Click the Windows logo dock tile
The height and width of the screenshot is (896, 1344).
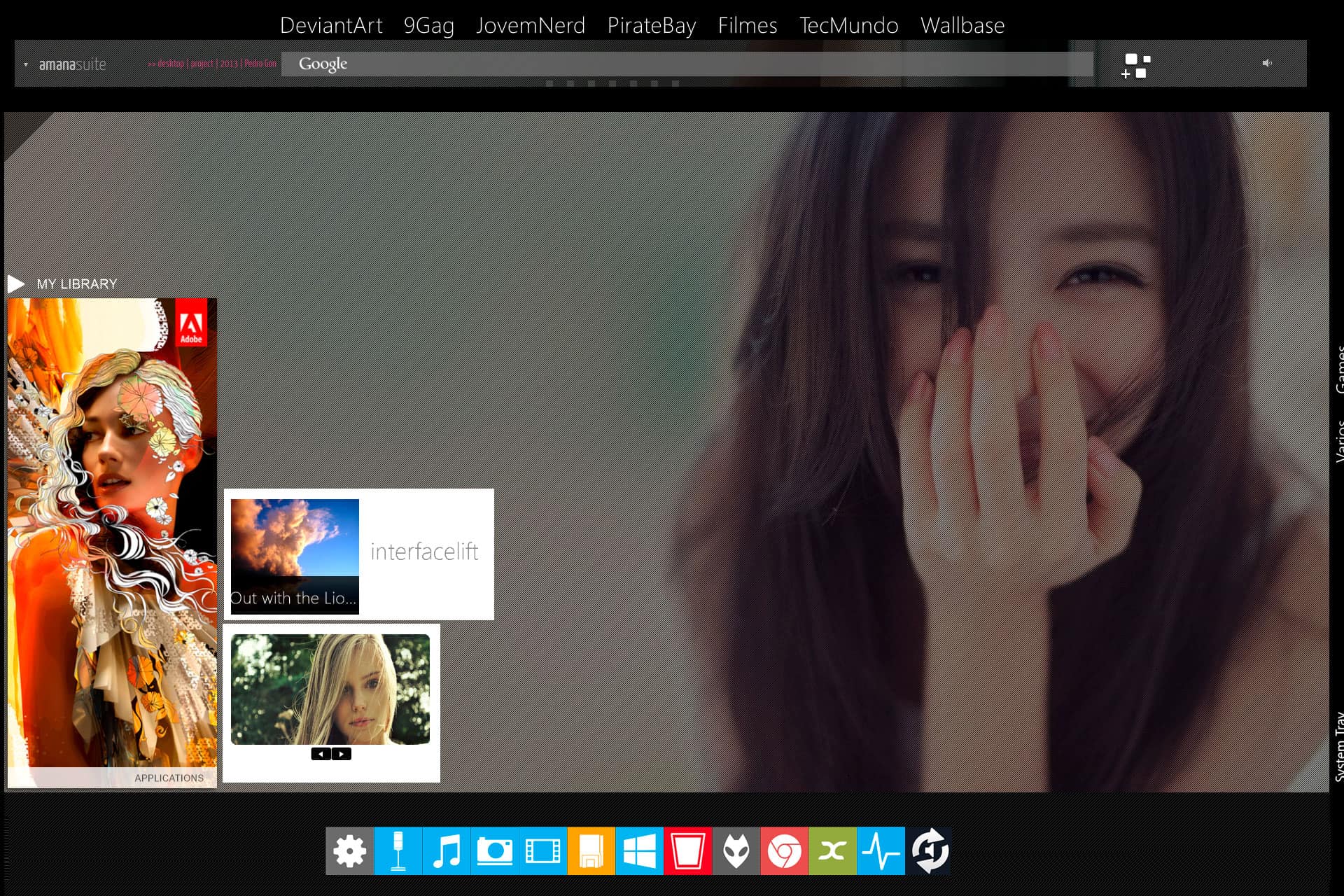(x=639, y=851)
